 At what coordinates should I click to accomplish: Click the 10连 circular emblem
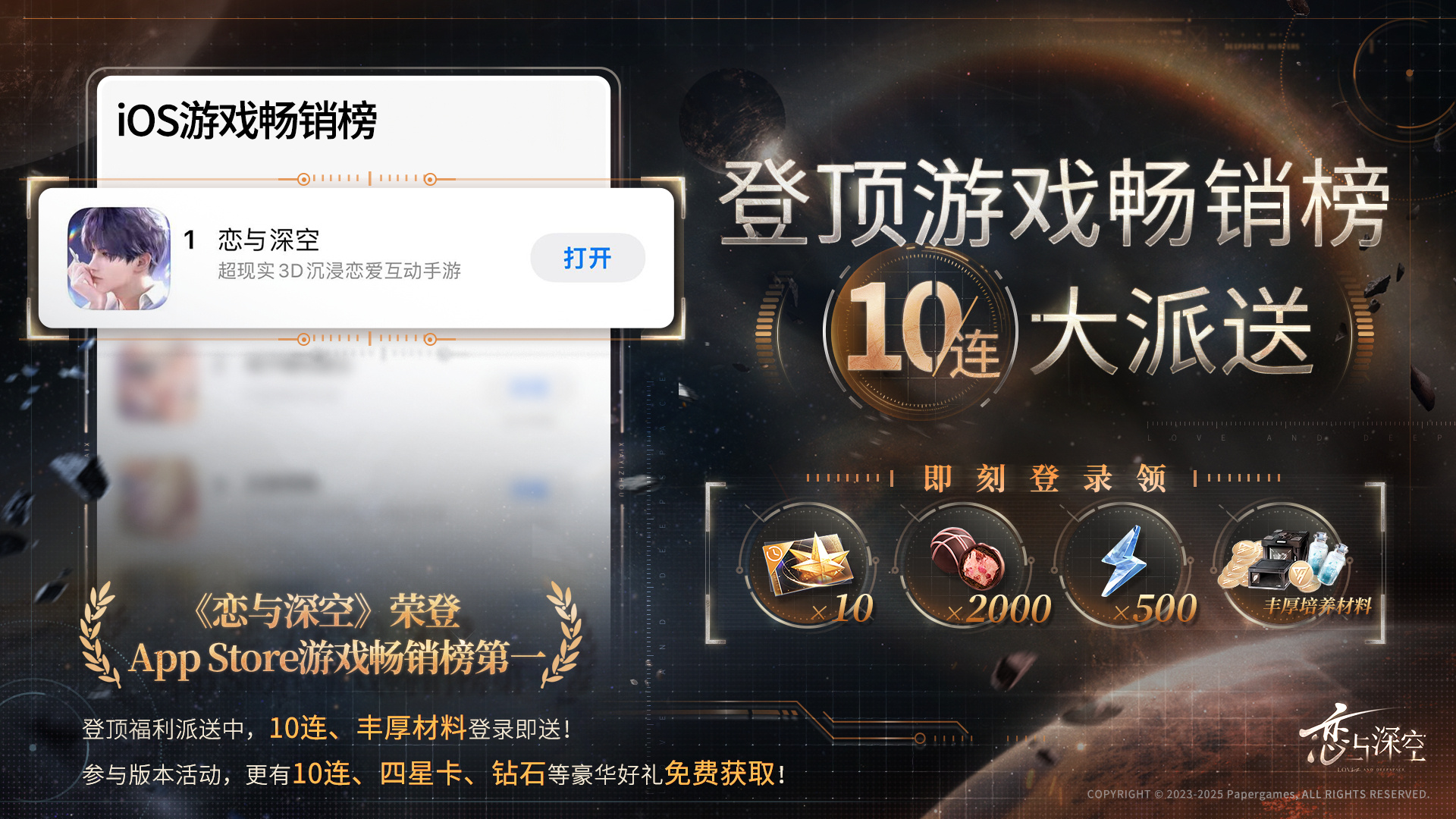pyautogui.click(x=921, y=331)
